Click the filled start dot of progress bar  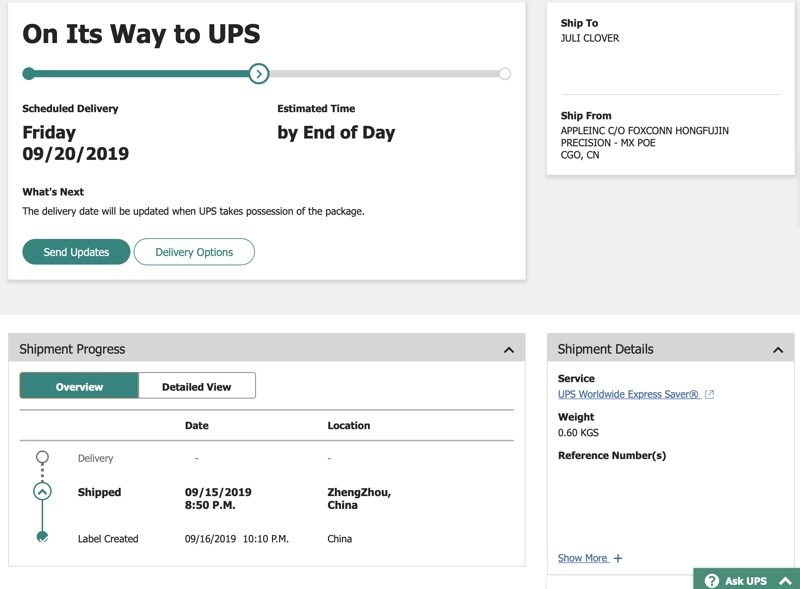pos(28,73)
